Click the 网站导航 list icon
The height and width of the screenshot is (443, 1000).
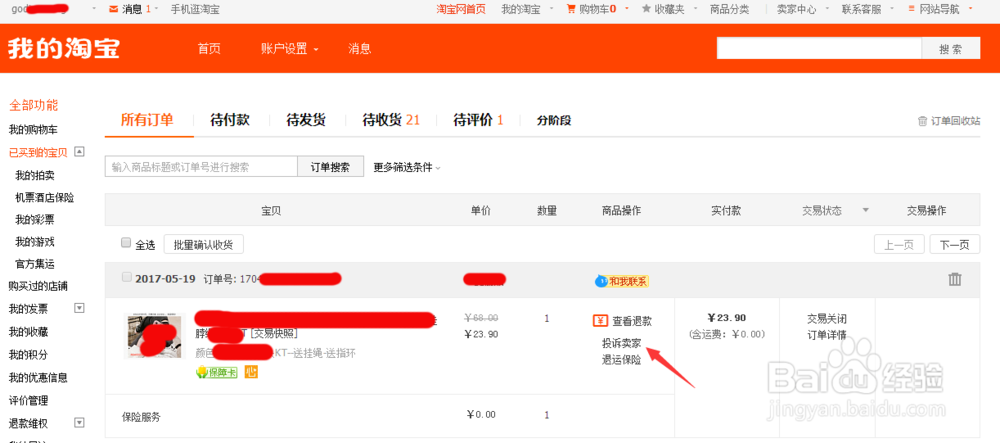pyautogui.click(x=913, y=9)
